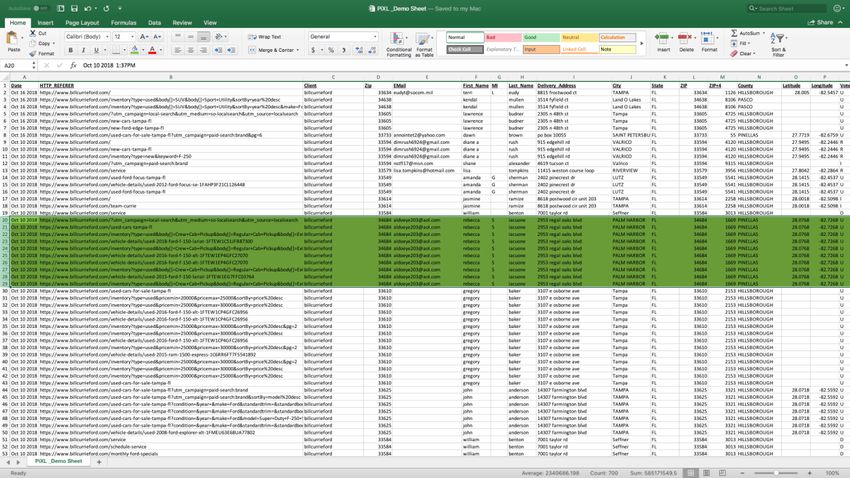Screen dimensions: 850x478
Task: Click the Undo arrow icon
Action: pos(87,9)
